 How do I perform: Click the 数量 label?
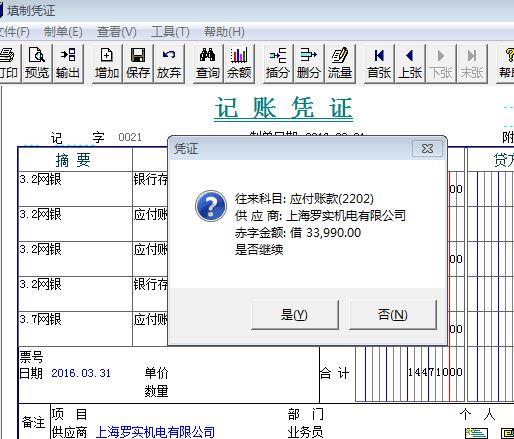pyautogui.click(x=156, y=391)
